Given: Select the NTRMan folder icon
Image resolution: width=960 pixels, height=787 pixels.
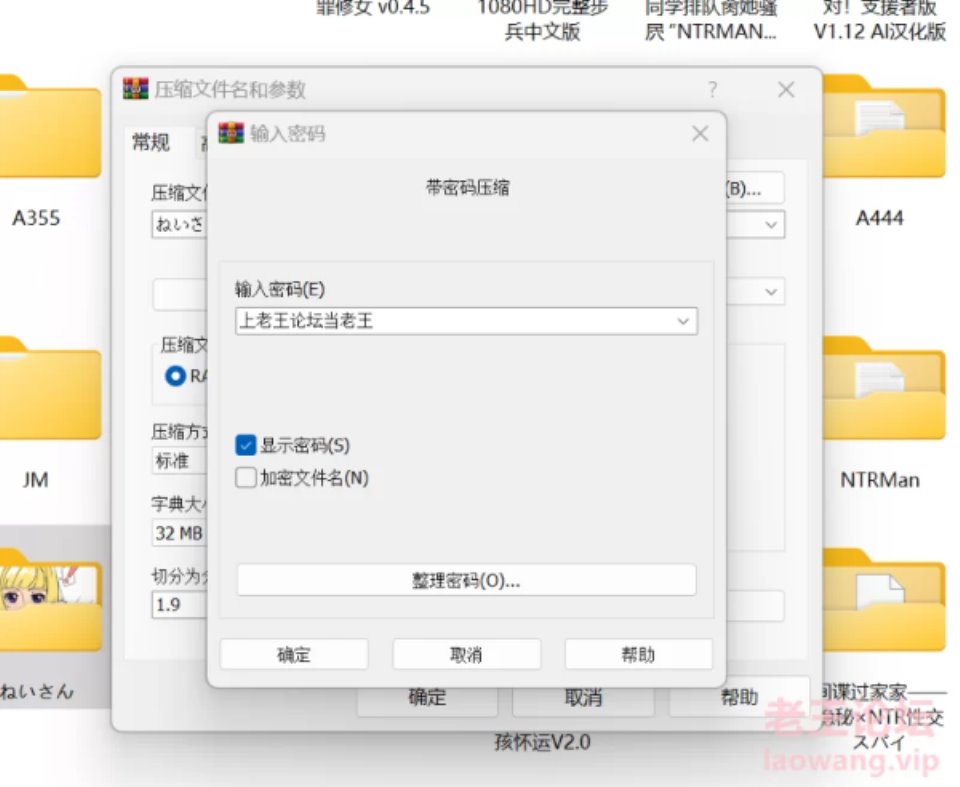Looking at the screenshot, I should click(x=883, y=388).
